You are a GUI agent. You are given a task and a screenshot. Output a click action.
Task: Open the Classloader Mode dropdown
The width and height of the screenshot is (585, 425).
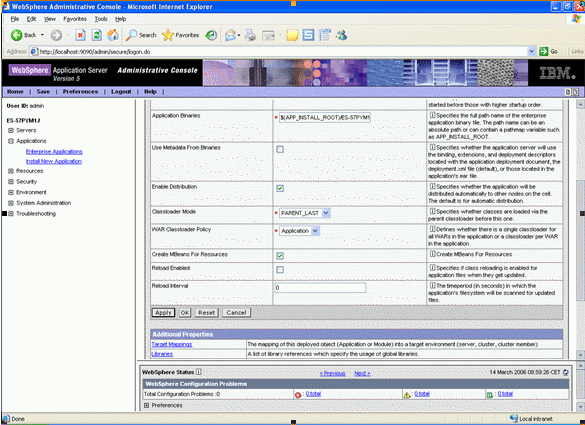(x=326, y=213)
